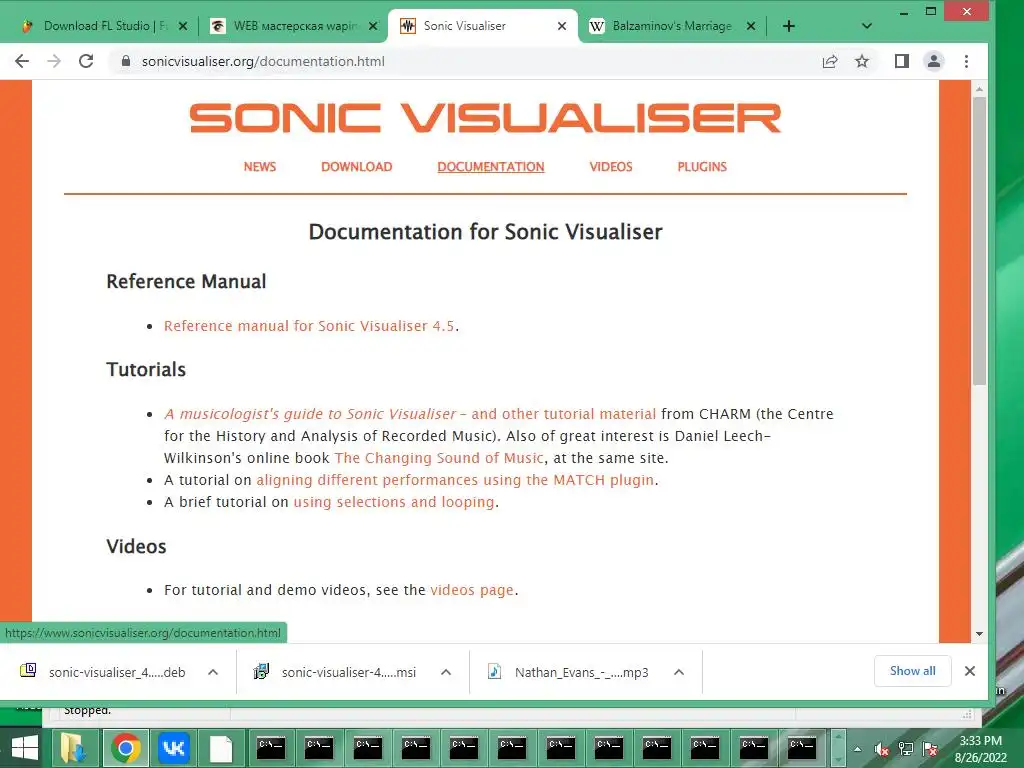Viewport: 1024px width, 768px height.
Task: Expand options for the .deb download
Action: point(213,672)
